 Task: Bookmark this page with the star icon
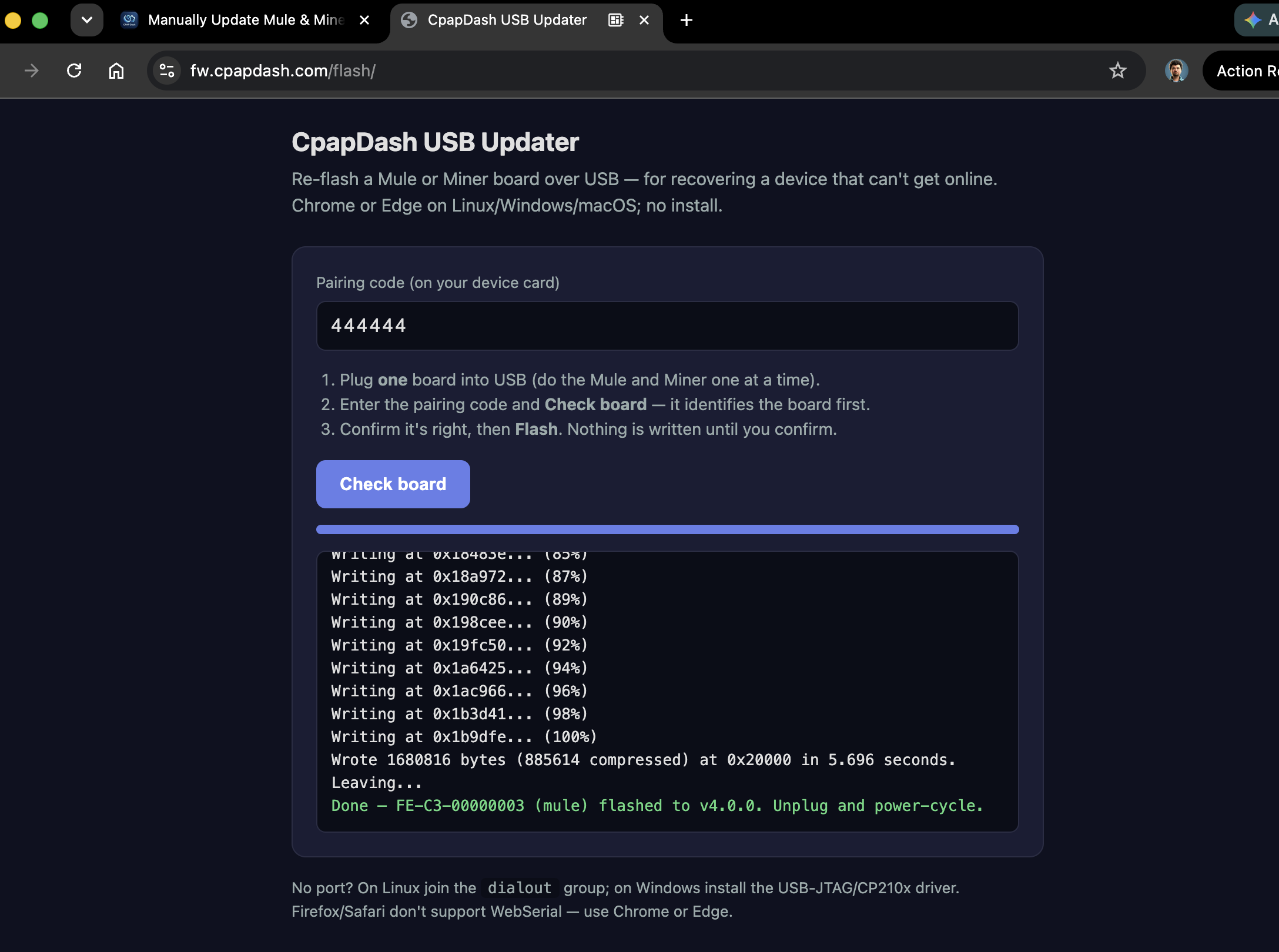(1117, 71)
